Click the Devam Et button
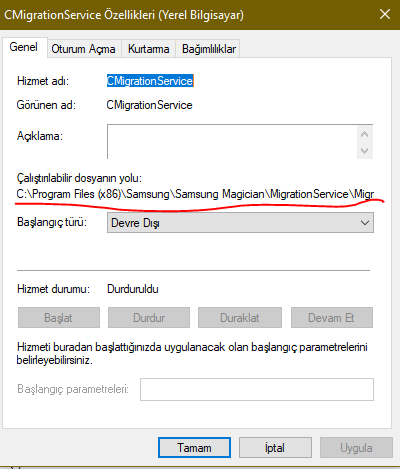 click(332, 318)
